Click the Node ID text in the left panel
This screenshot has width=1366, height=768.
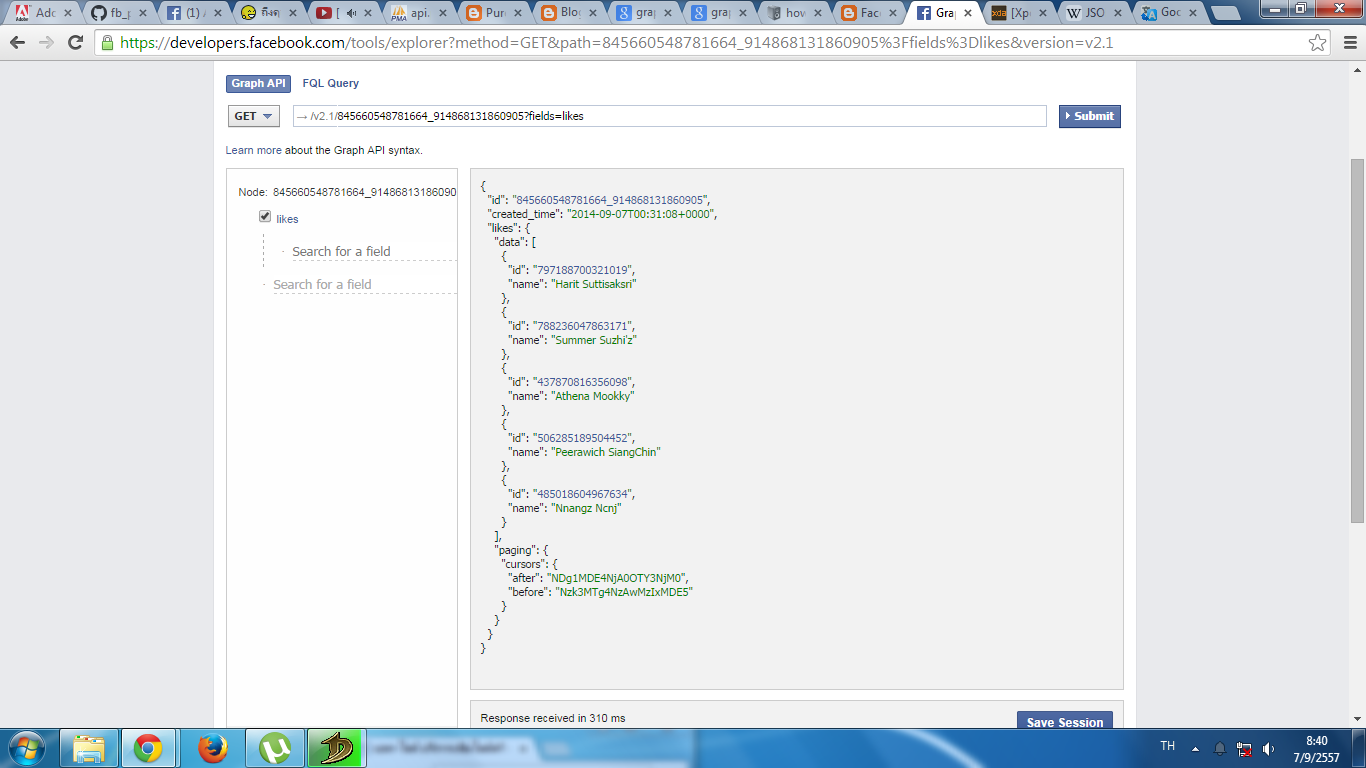pos(364,191)
